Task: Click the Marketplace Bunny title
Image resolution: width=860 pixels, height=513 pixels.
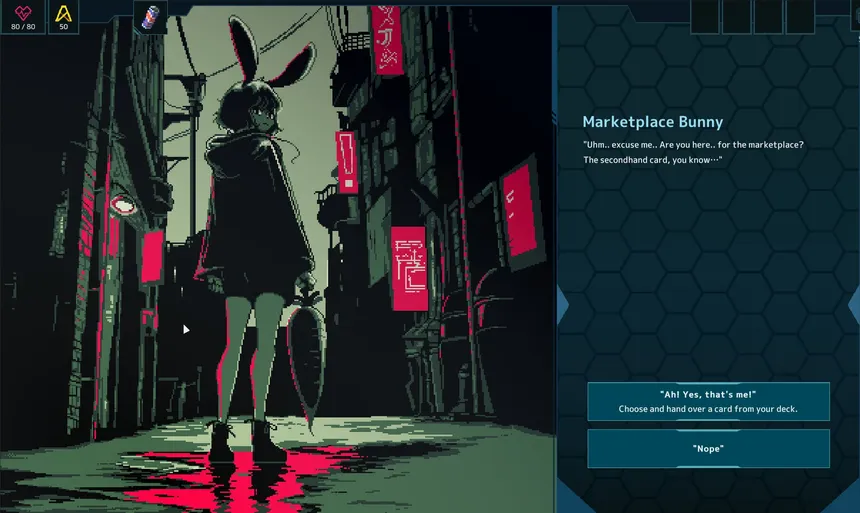Action: 653,122
